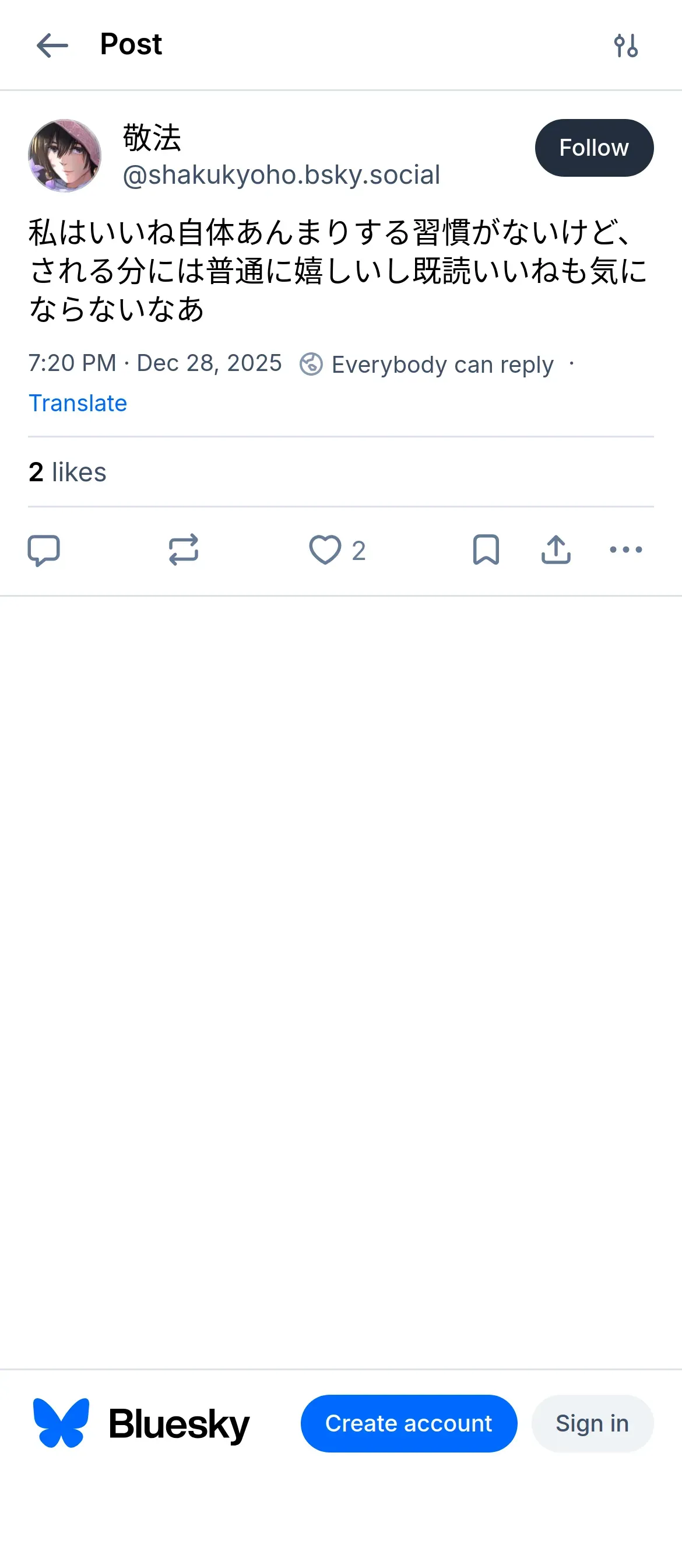View the 2 likes list

pos(68,473)
